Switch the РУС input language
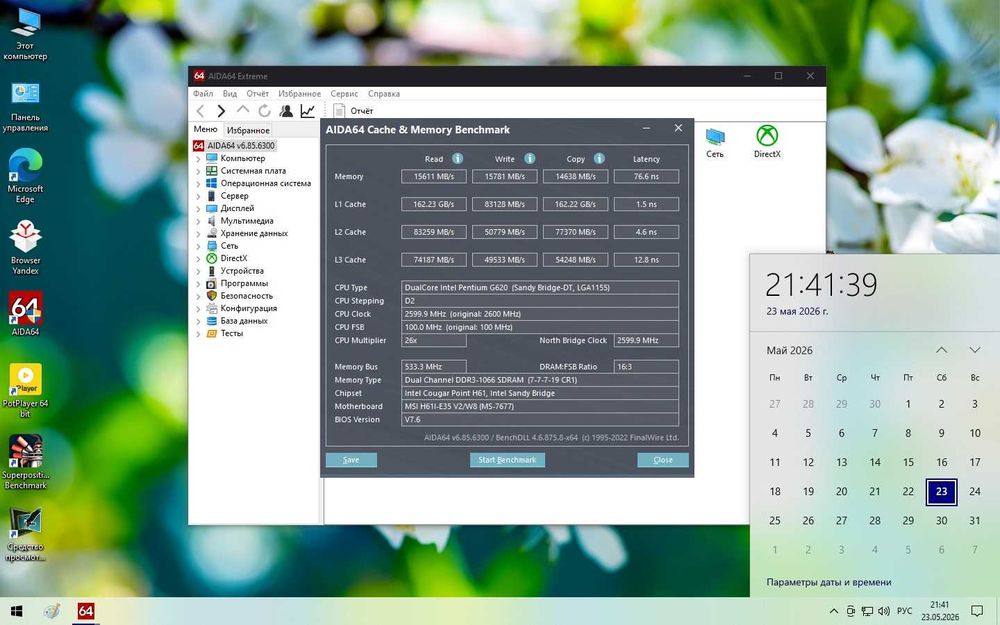 point(904,612)
